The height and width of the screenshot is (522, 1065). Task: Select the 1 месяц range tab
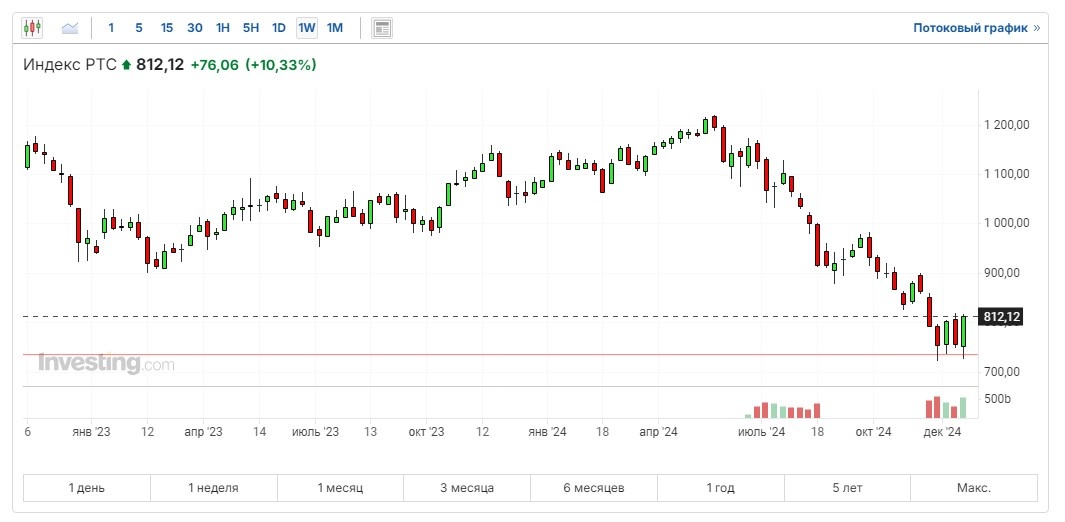pyautogui.click(x=340, y=488)
